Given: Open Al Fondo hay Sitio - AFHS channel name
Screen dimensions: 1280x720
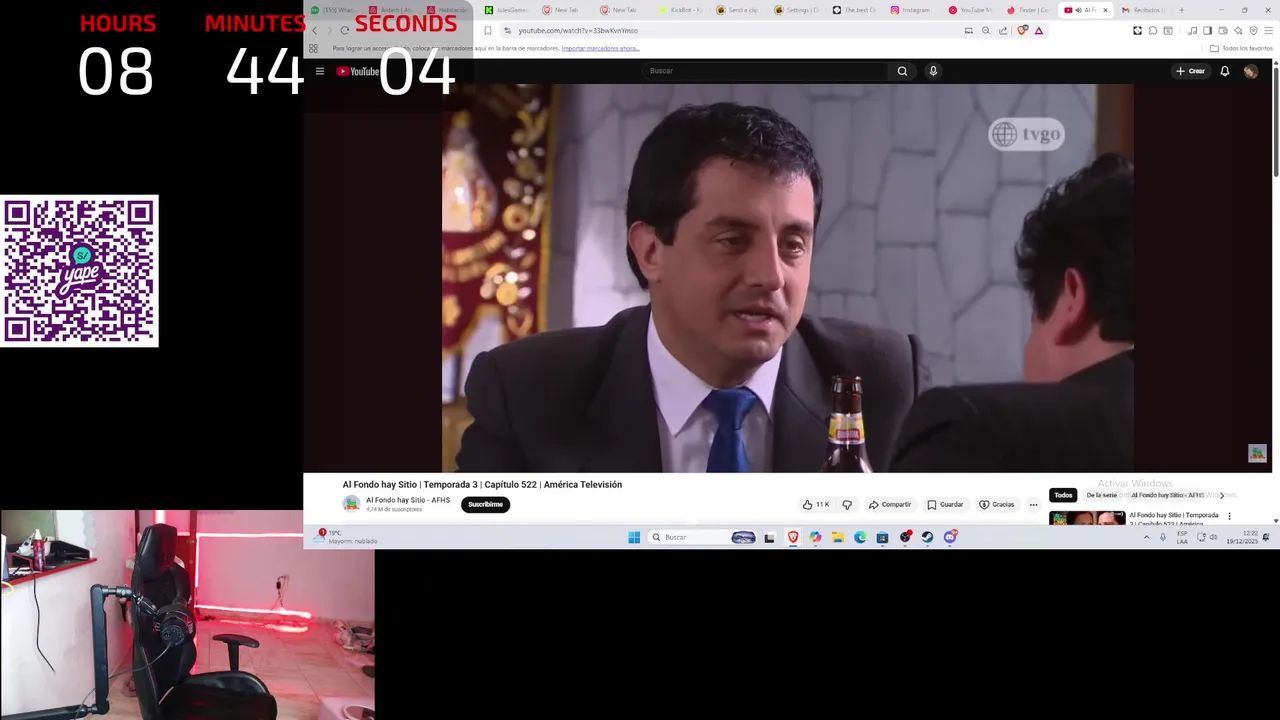Looking at the screenshot, I should pyautogui.click(x=408, y=500).
